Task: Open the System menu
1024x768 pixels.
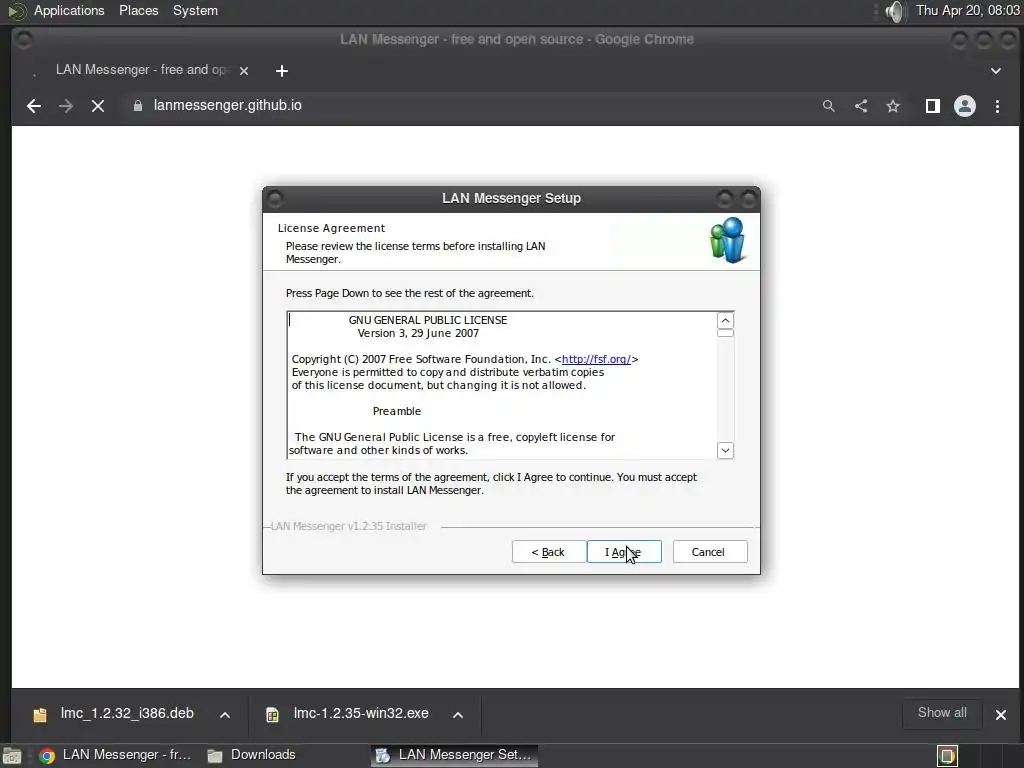Action: tap(195, 10)
